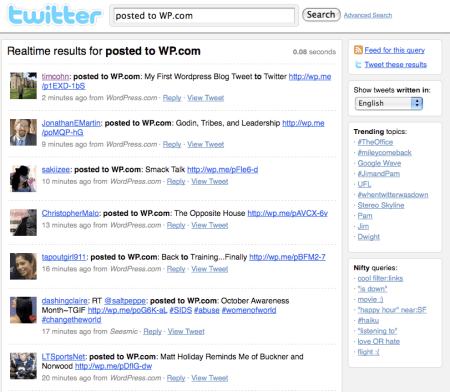Reply to timcohn's tweet
The width and height of the screenshot is (450, 392).
[x=172, y=98]
